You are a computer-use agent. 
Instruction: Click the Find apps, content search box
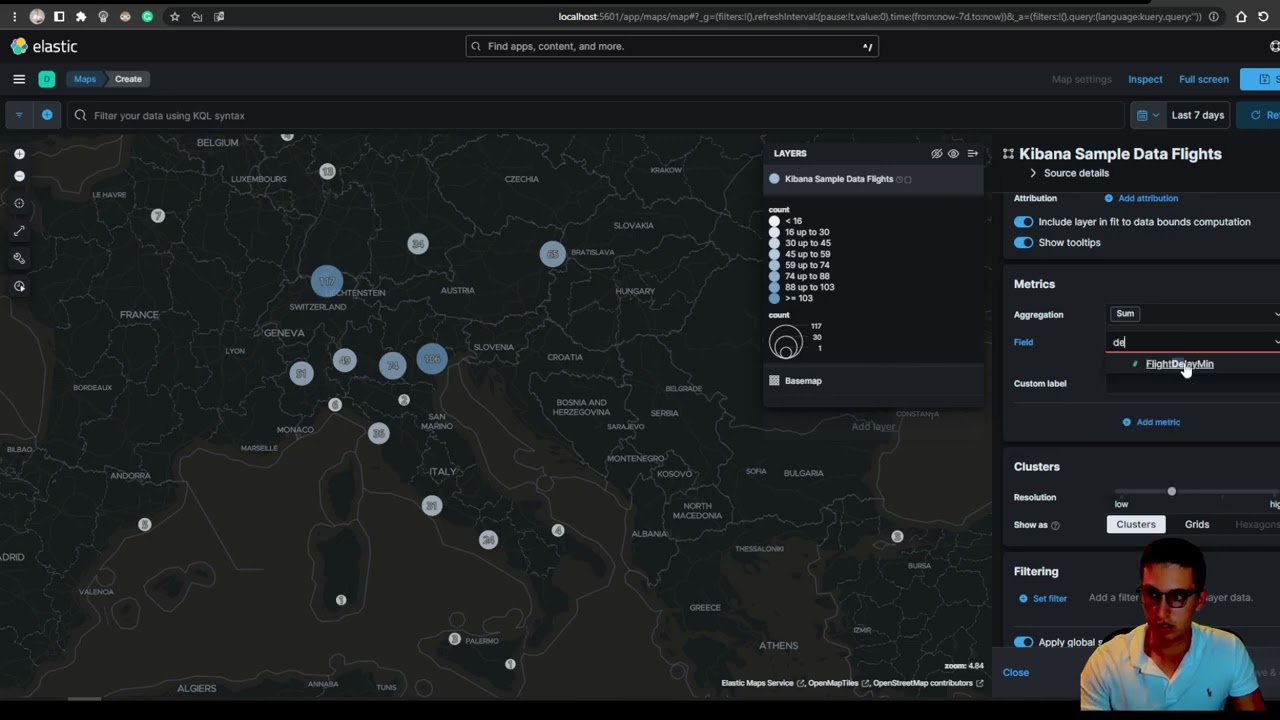pyautogui.click(x=672, y=46)
